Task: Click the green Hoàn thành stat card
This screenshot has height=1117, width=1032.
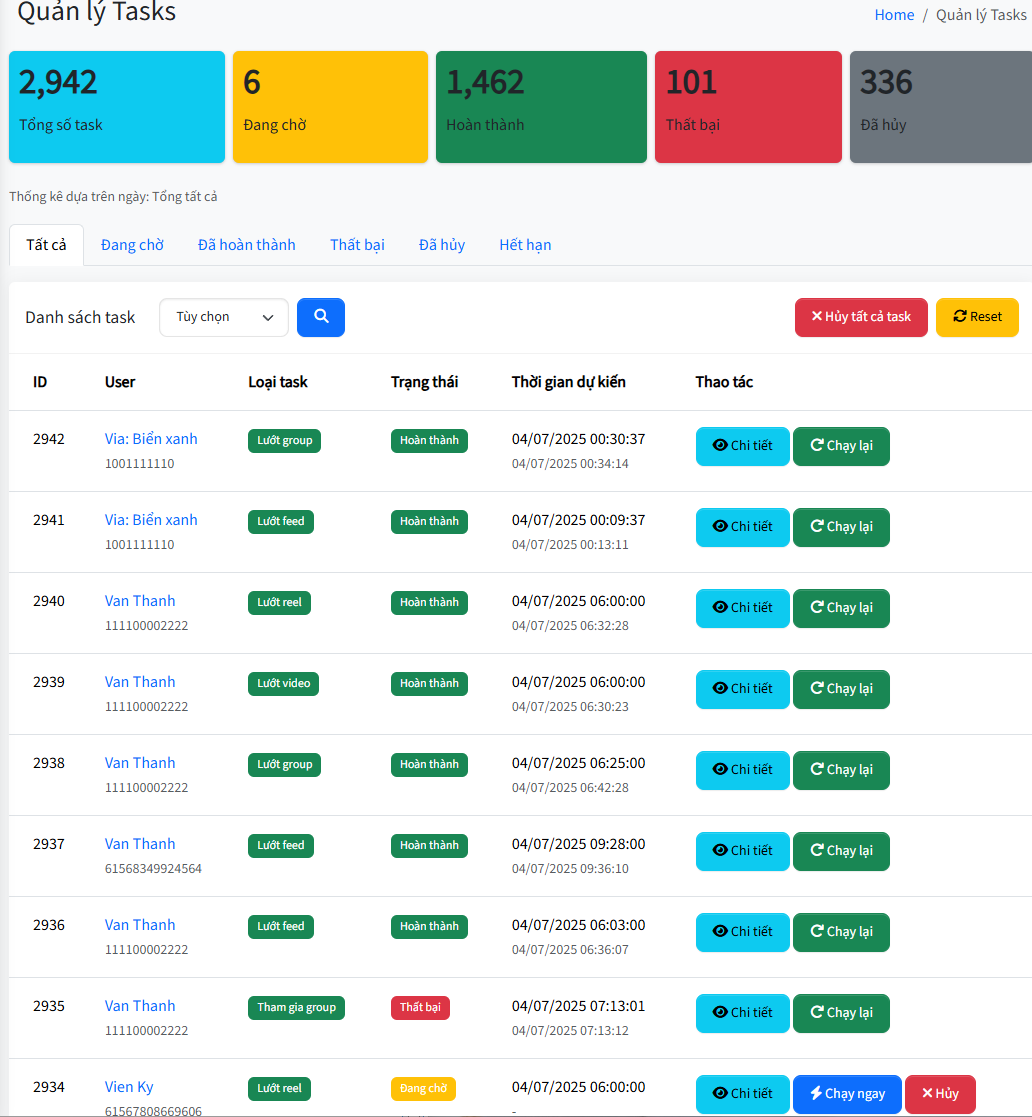Action: pyautogui.click(x=541, y=107)
